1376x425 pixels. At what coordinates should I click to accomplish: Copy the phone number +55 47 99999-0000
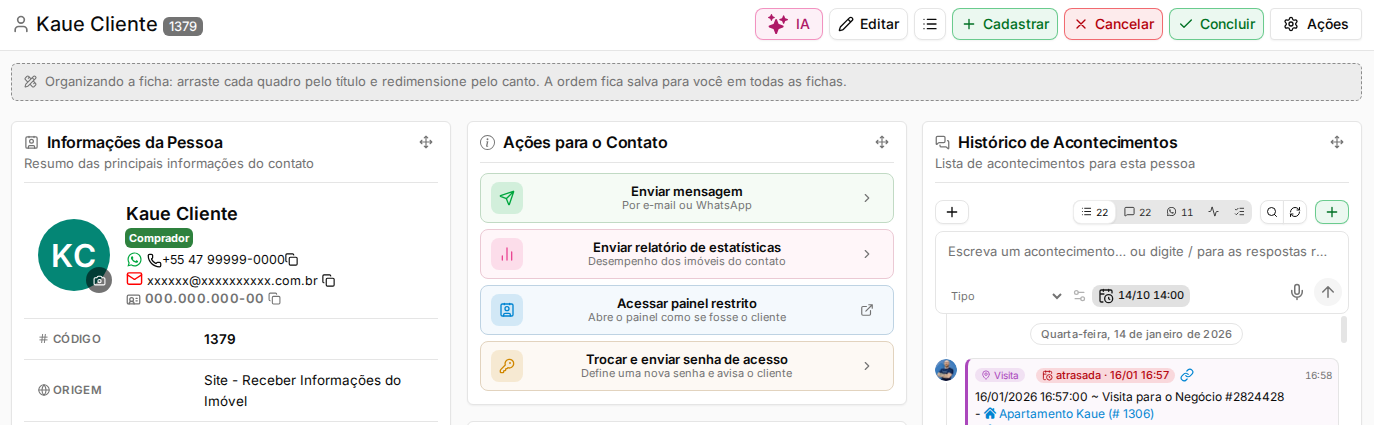(x=292, y=260)
